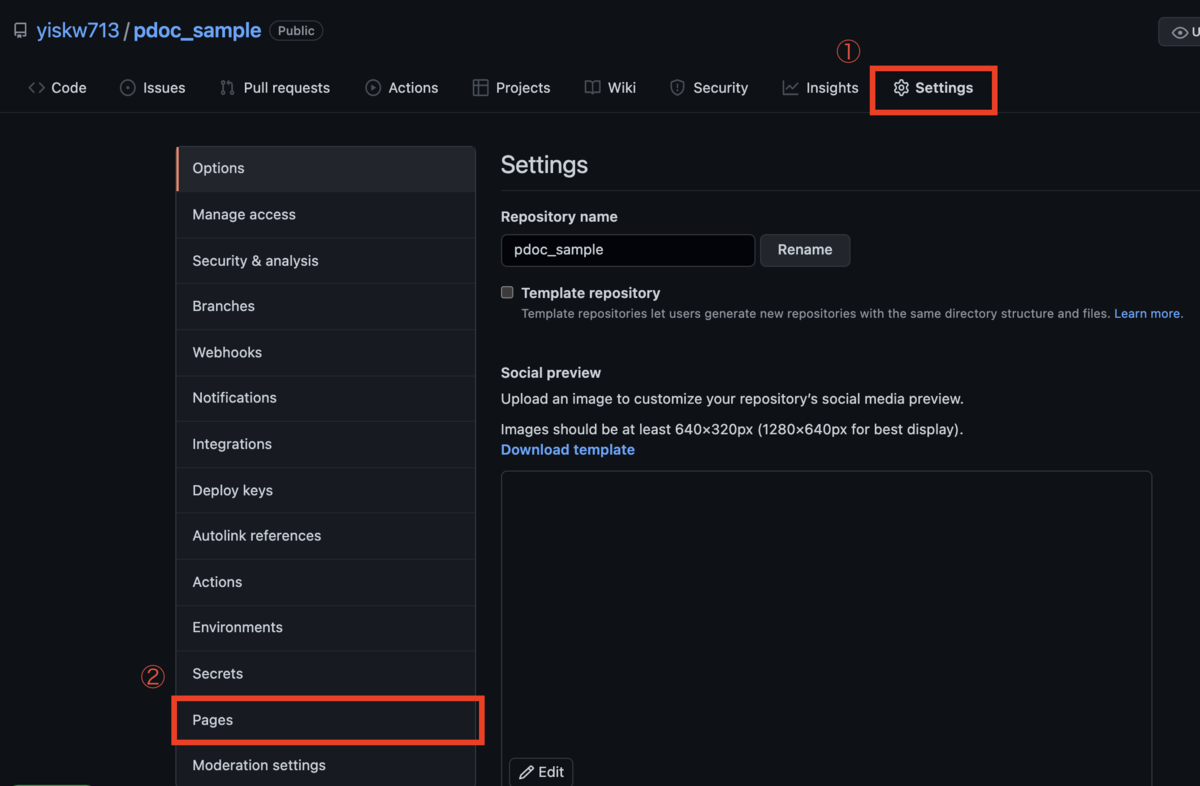Image resolution: width=1200 pixels, height=786 pixels.
Task: Open the Download template link
Action: pyautogui.click(x=567, y=449)
